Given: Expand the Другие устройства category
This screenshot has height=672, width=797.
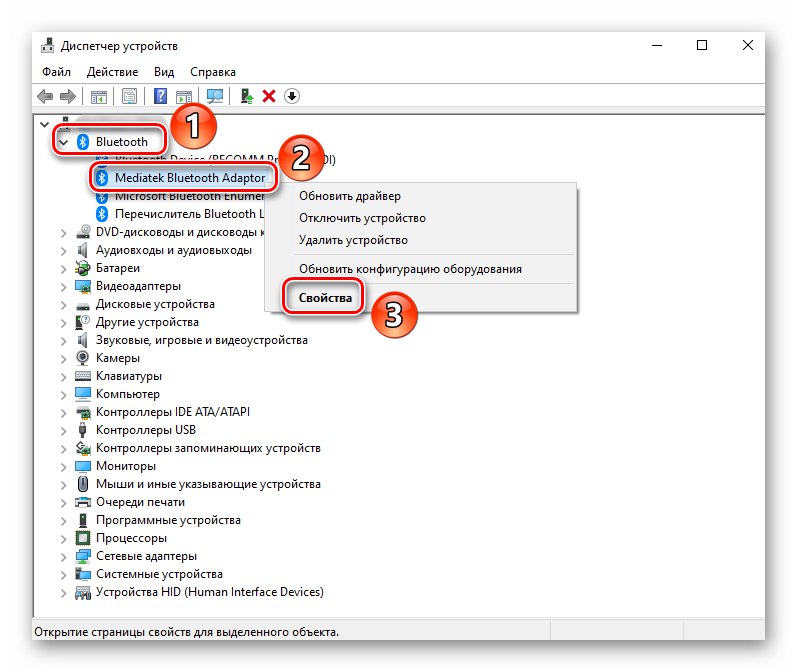Looking at the screenshot, I should point(64,323).
